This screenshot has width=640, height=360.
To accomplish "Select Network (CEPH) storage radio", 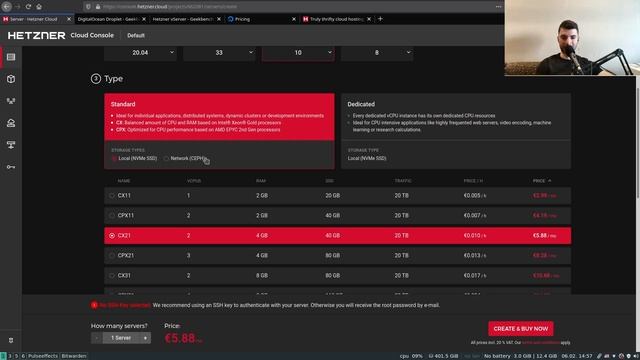I will [166, 158].
